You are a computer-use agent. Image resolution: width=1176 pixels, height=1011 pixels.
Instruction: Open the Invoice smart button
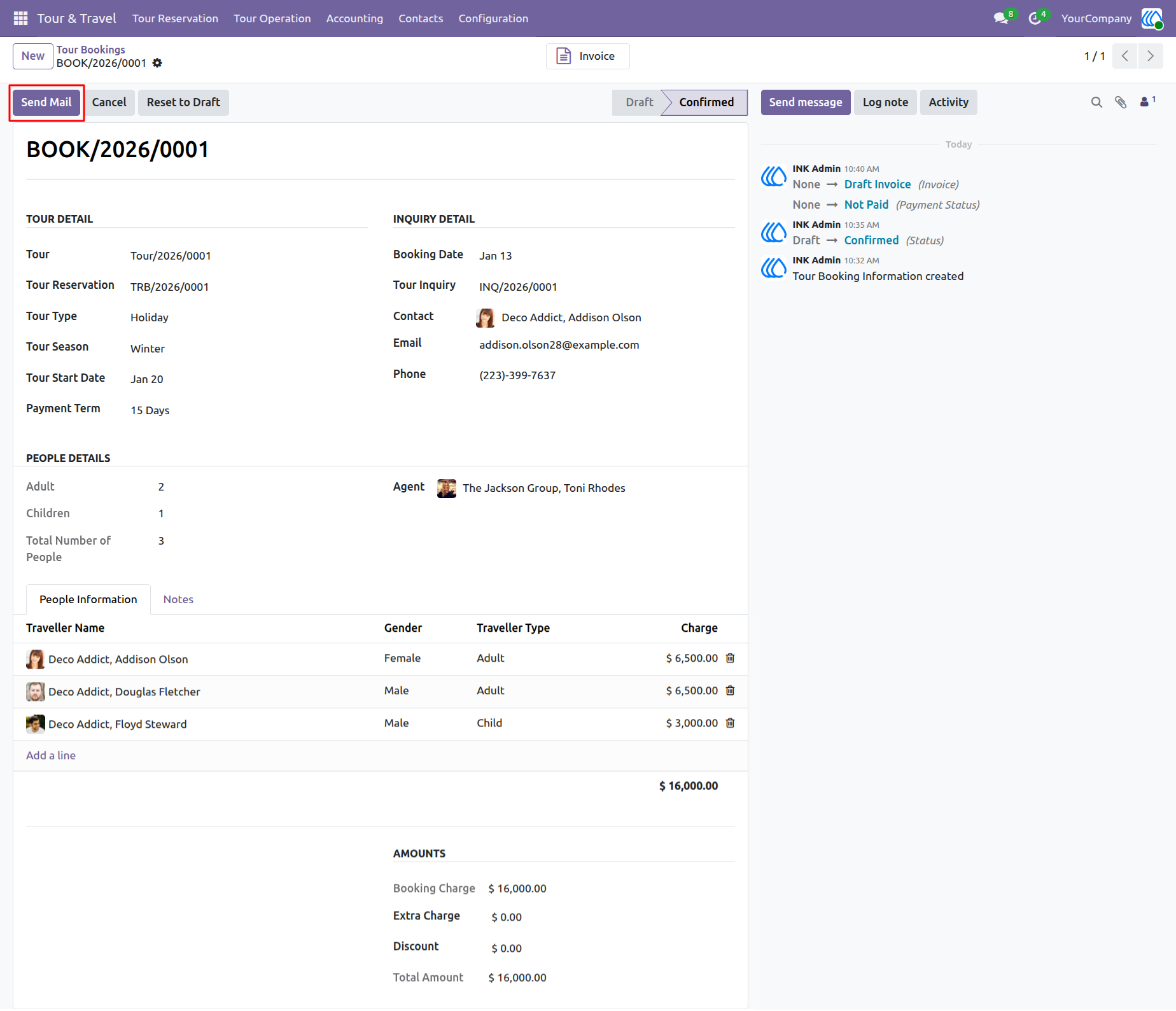pos(587,56)
